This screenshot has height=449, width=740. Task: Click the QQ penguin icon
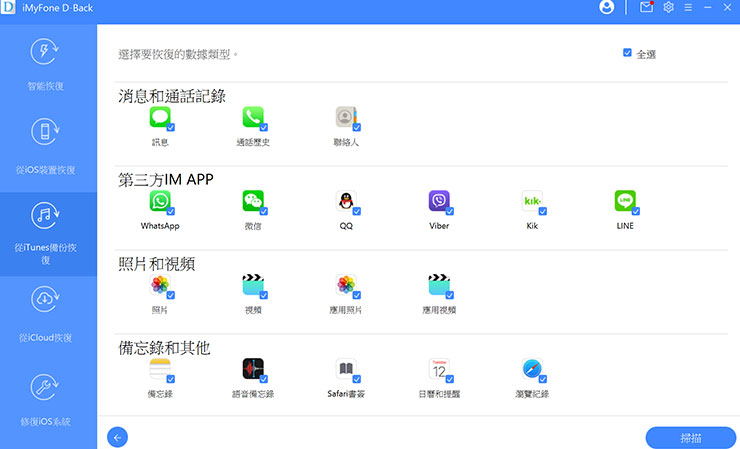coord(346,201)
